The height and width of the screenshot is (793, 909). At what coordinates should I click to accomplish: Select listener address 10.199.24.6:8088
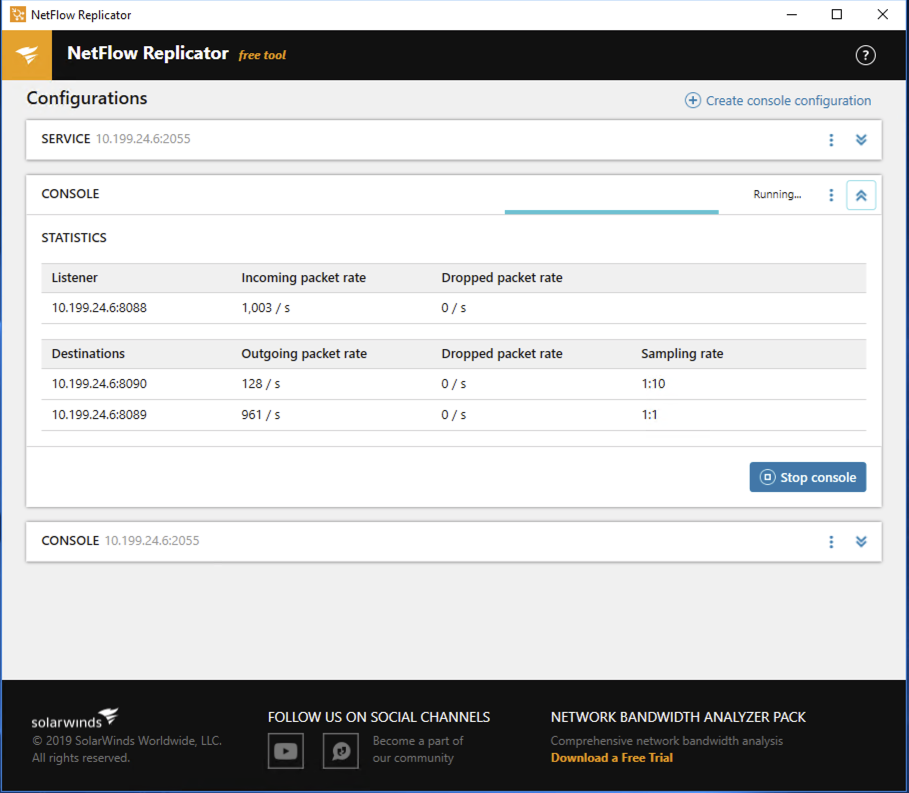(x=99, y=308)
